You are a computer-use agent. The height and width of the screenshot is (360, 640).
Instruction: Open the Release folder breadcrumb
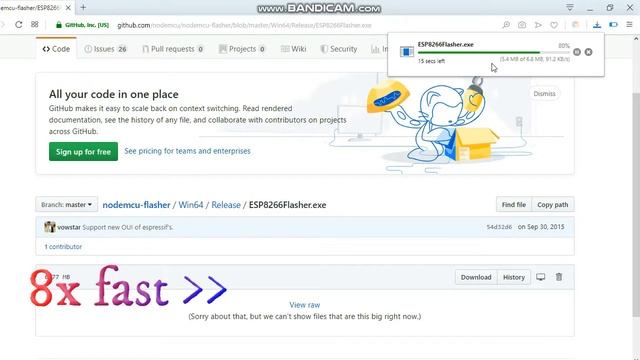point(226,205)
